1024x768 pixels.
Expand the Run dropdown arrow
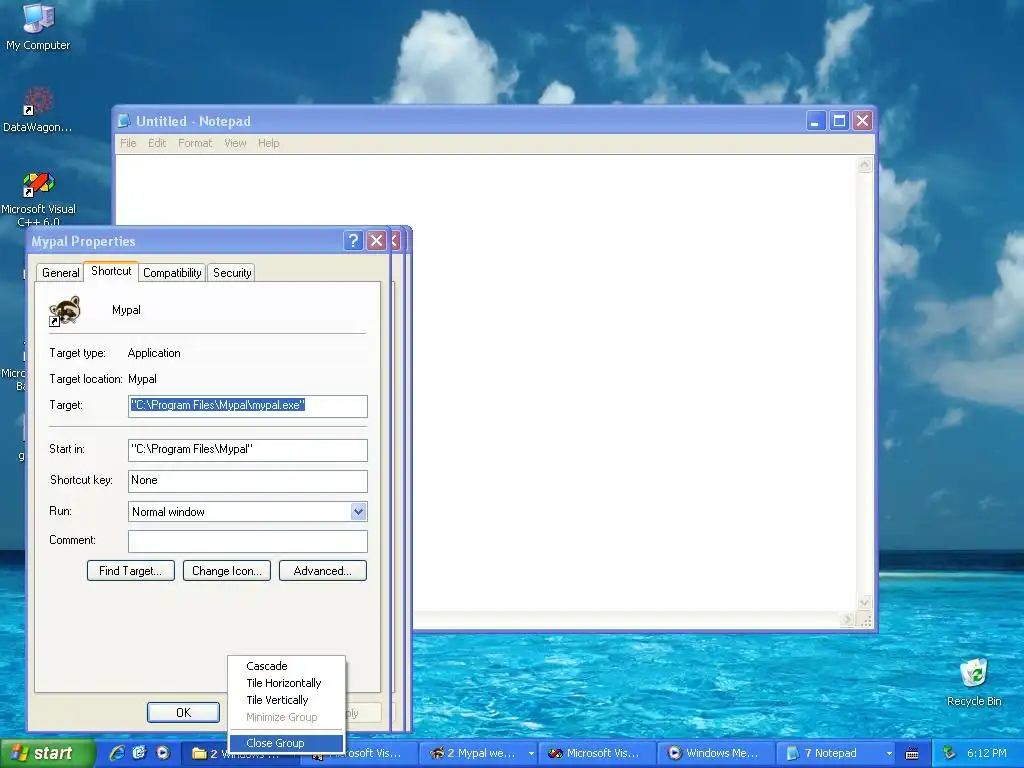click(358, 511)
